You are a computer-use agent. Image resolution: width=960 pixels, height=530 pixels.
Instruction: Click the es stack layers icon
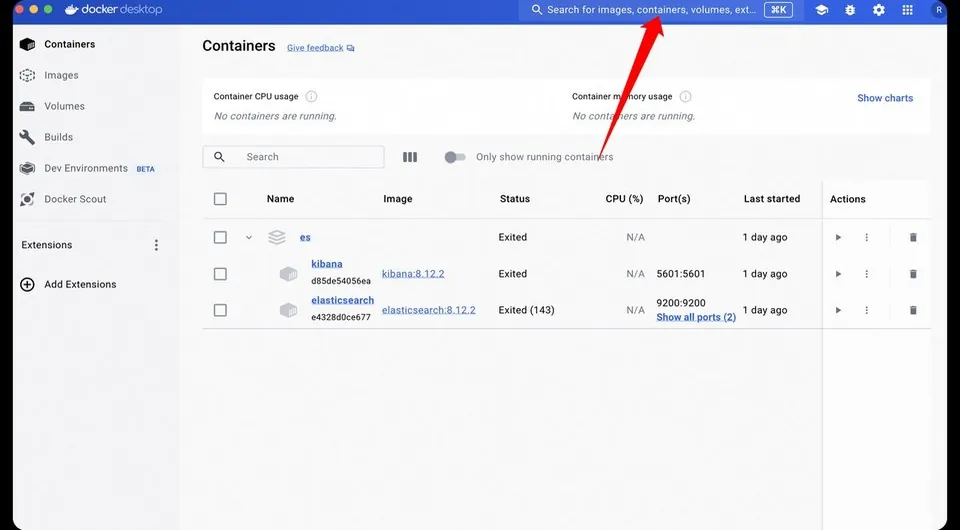[x=277, y=237]
